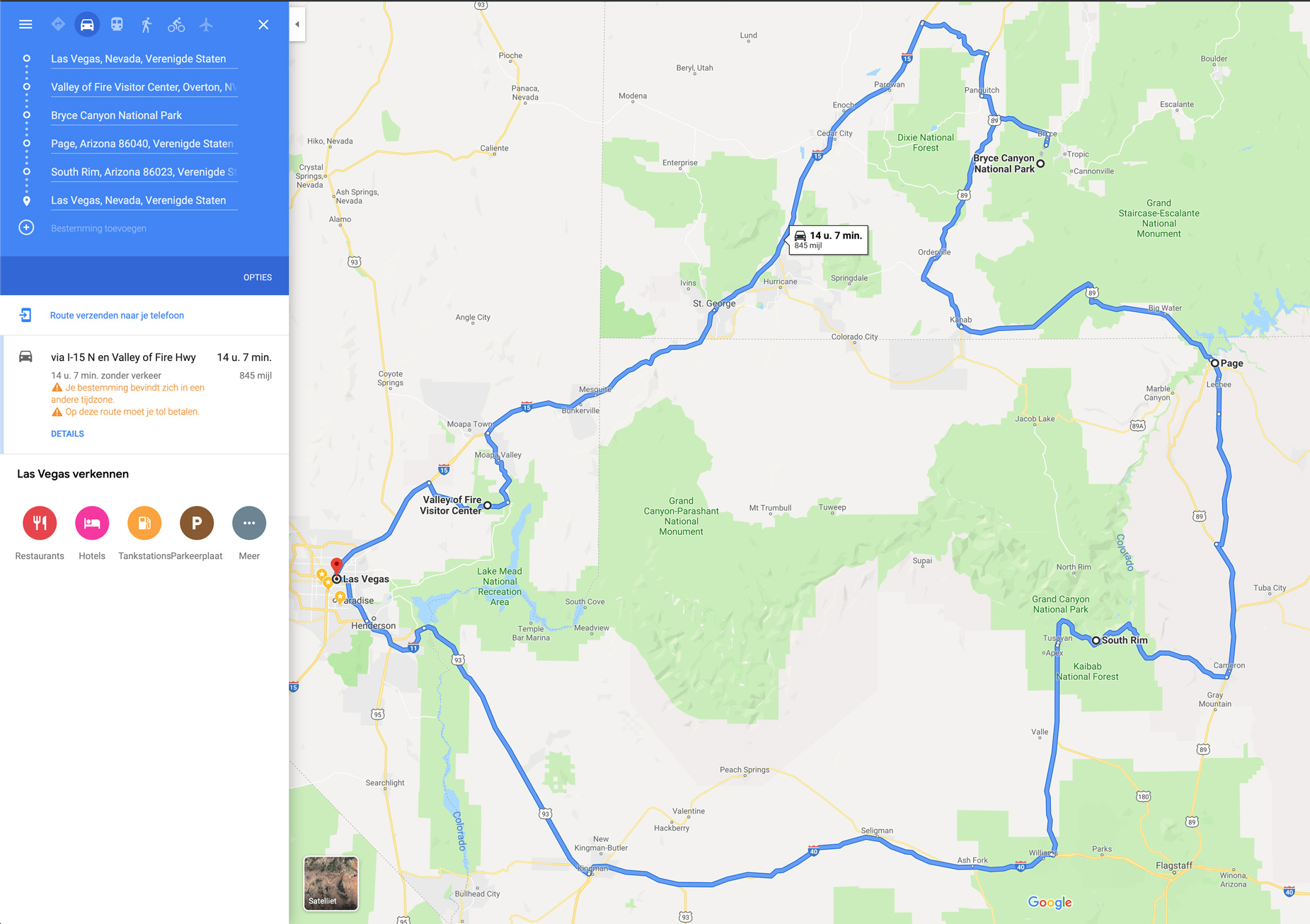This screenshot has width=1310, height=924.
Task: Select driving mode car icon
Action: coord(87,25)
